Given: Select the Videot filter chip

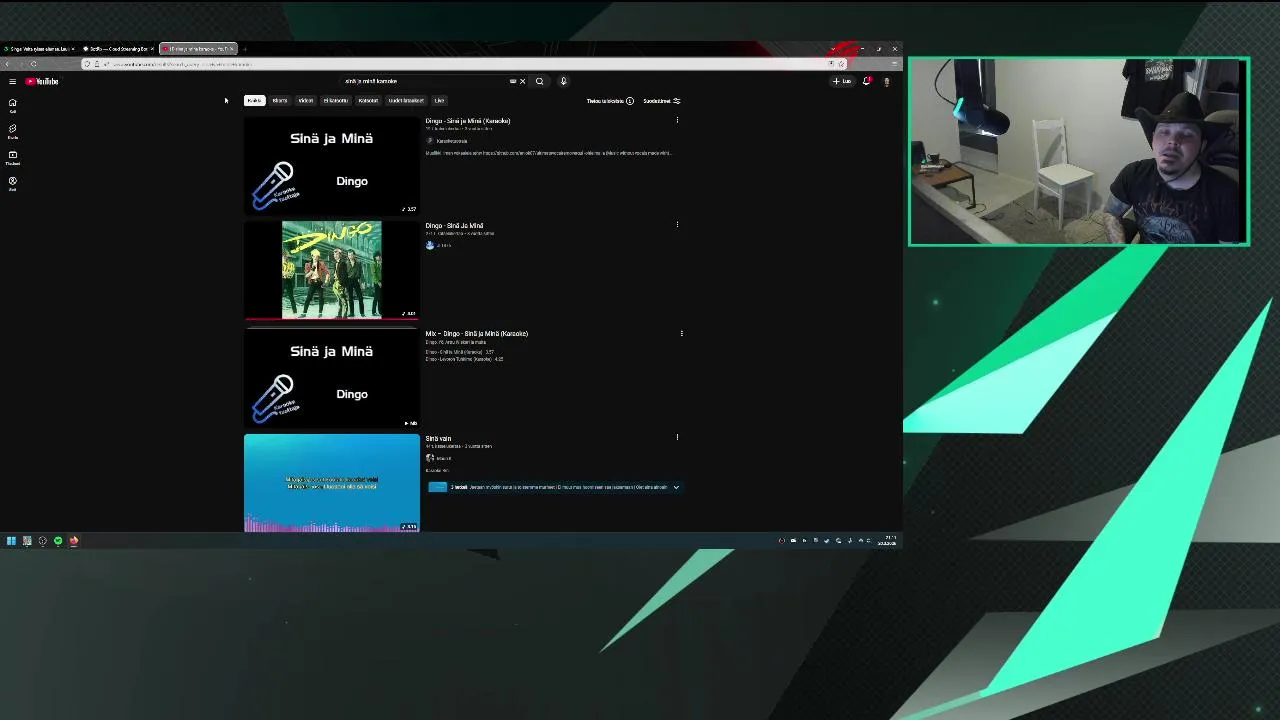Looking at the screenshot, I should (x=306, y=100).
